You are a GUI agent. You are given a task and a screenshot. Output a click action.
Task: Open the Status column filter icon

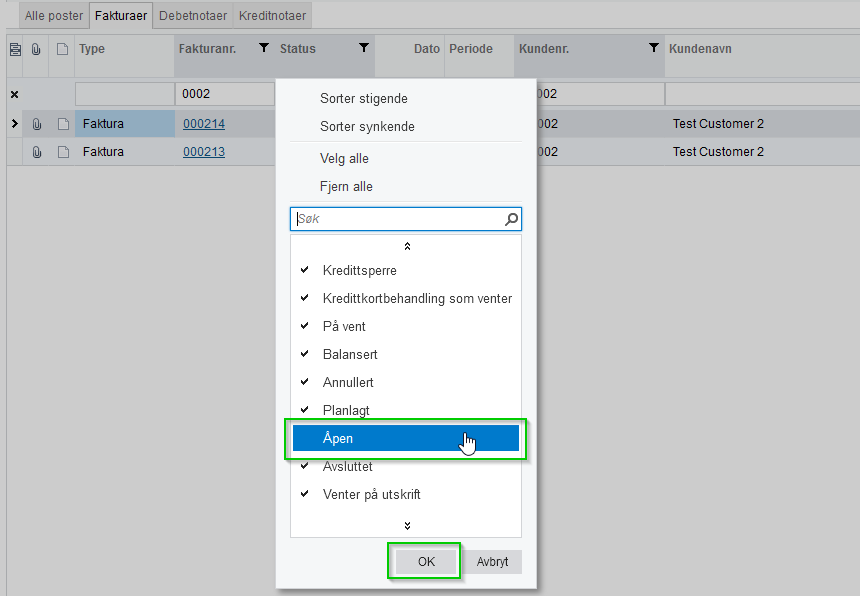364,48
